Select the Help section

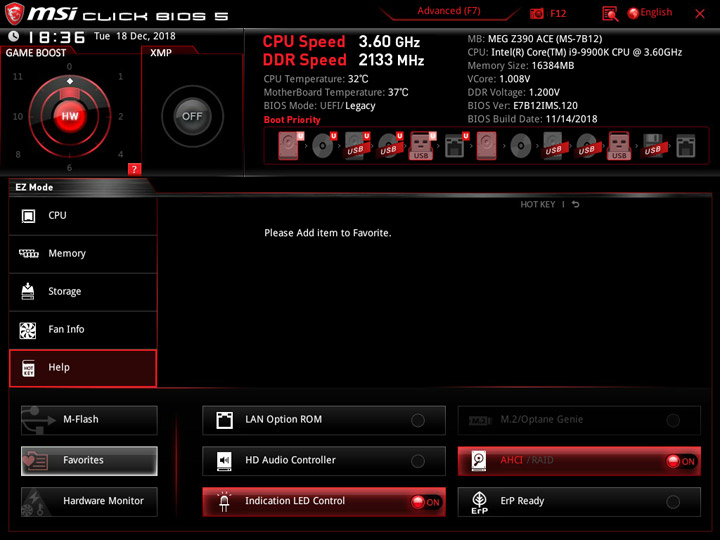83,368
